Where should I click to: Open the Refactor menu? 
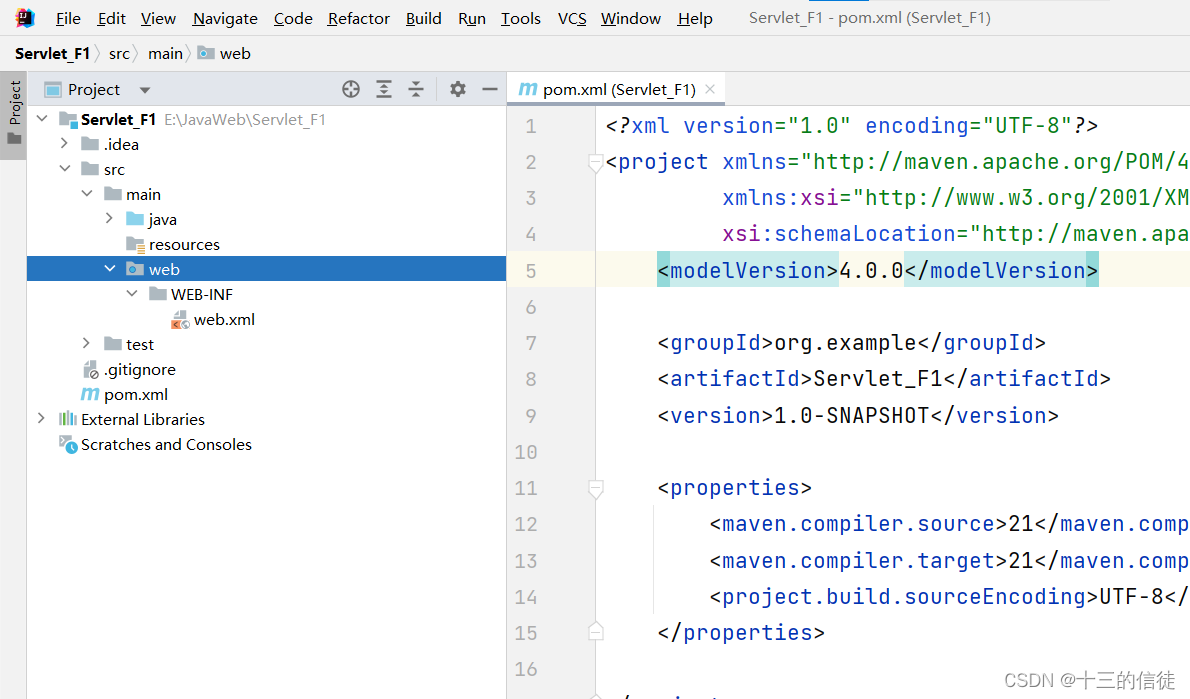pos(358,18)
